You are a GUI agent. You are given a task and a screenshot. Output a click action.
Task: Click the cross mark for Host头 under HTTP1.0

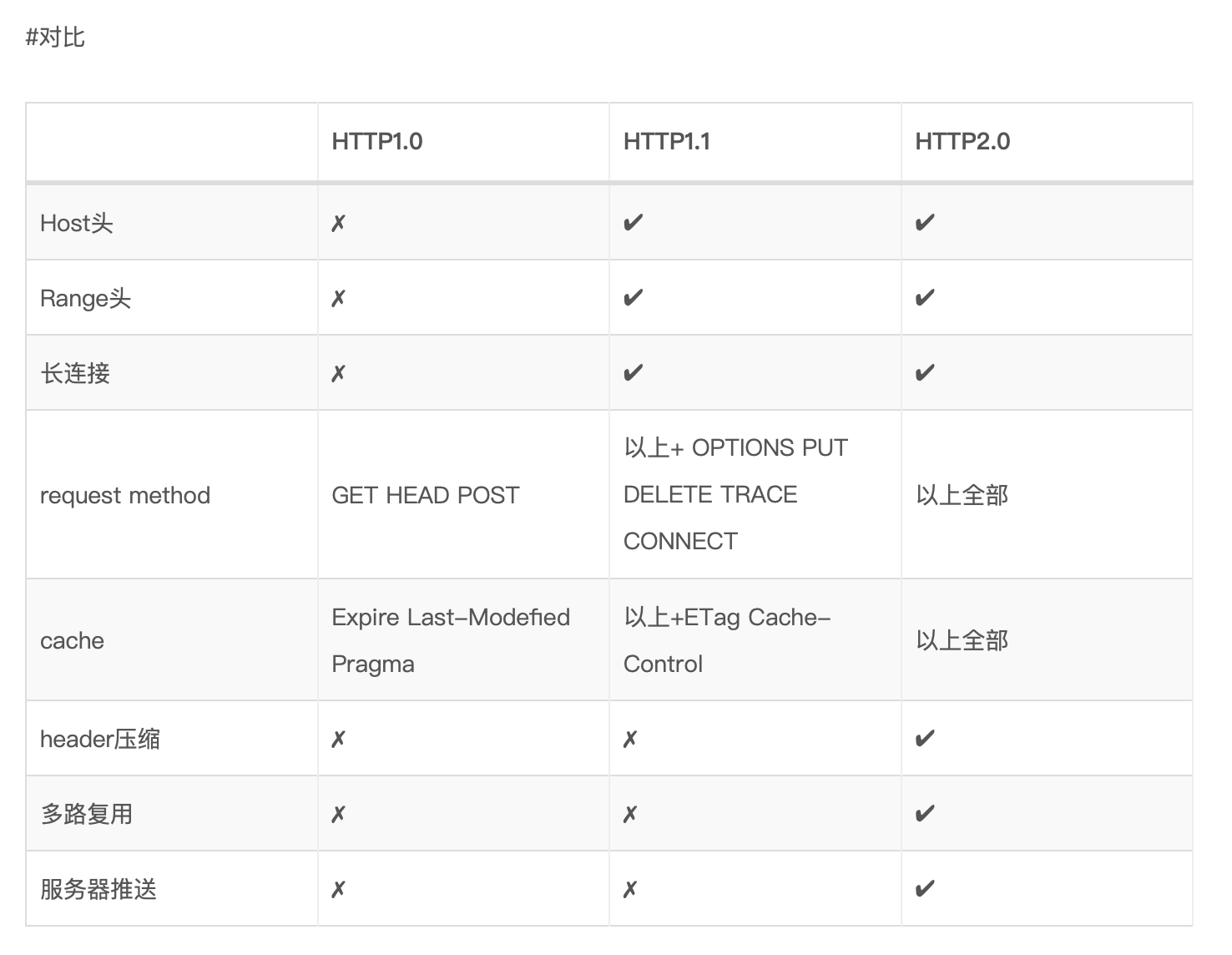pos(338,223)
